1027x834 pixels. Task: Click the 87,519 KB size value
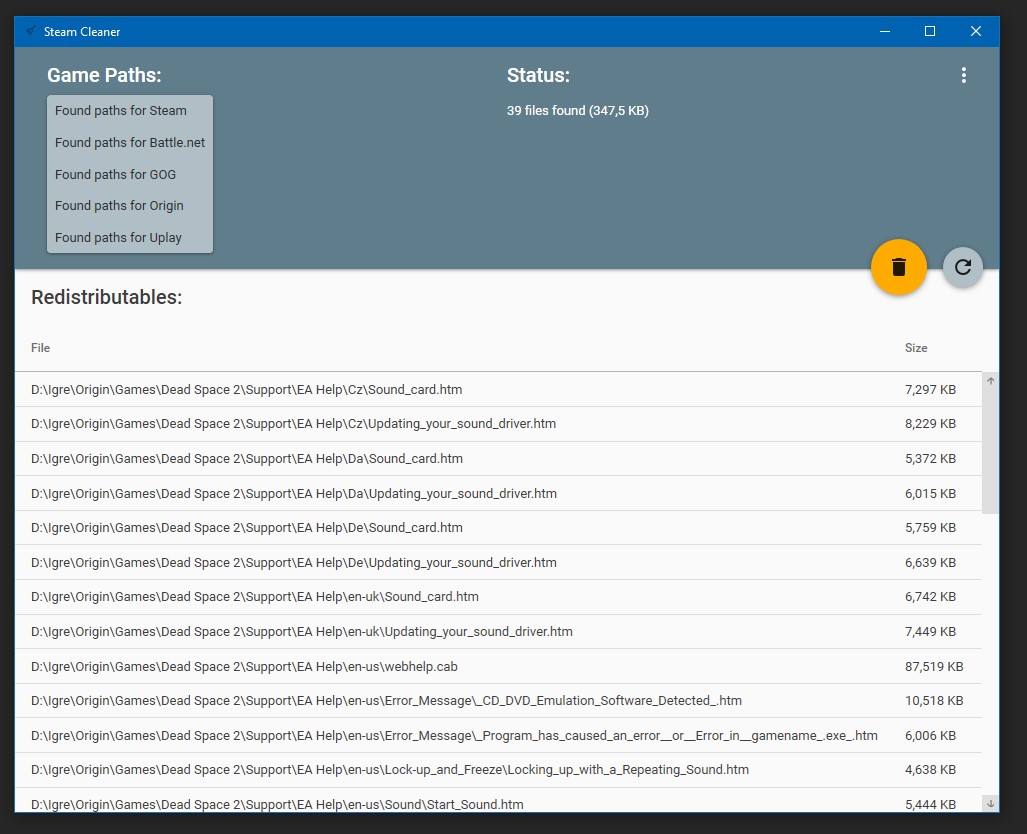click(934, 666)
